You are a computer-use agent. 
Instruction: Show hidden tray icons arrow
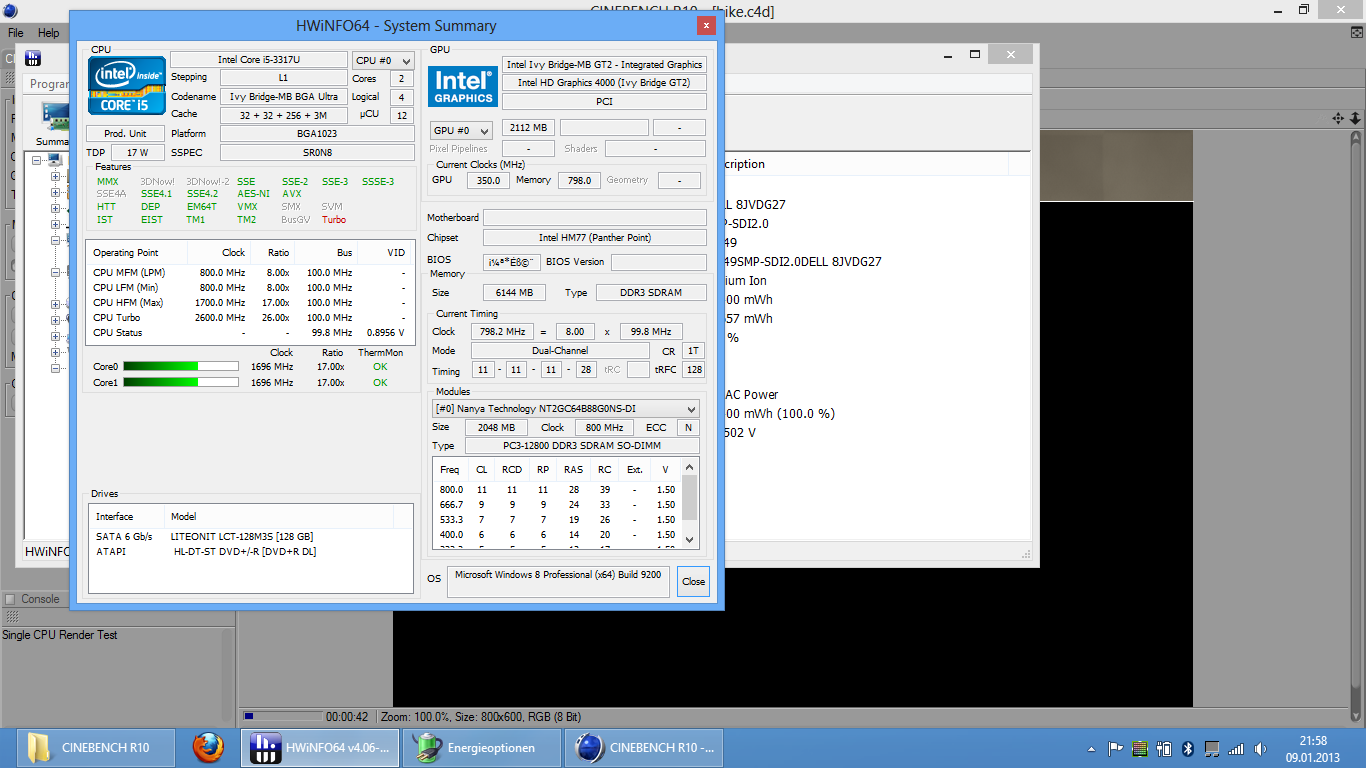coord(1091,748)
